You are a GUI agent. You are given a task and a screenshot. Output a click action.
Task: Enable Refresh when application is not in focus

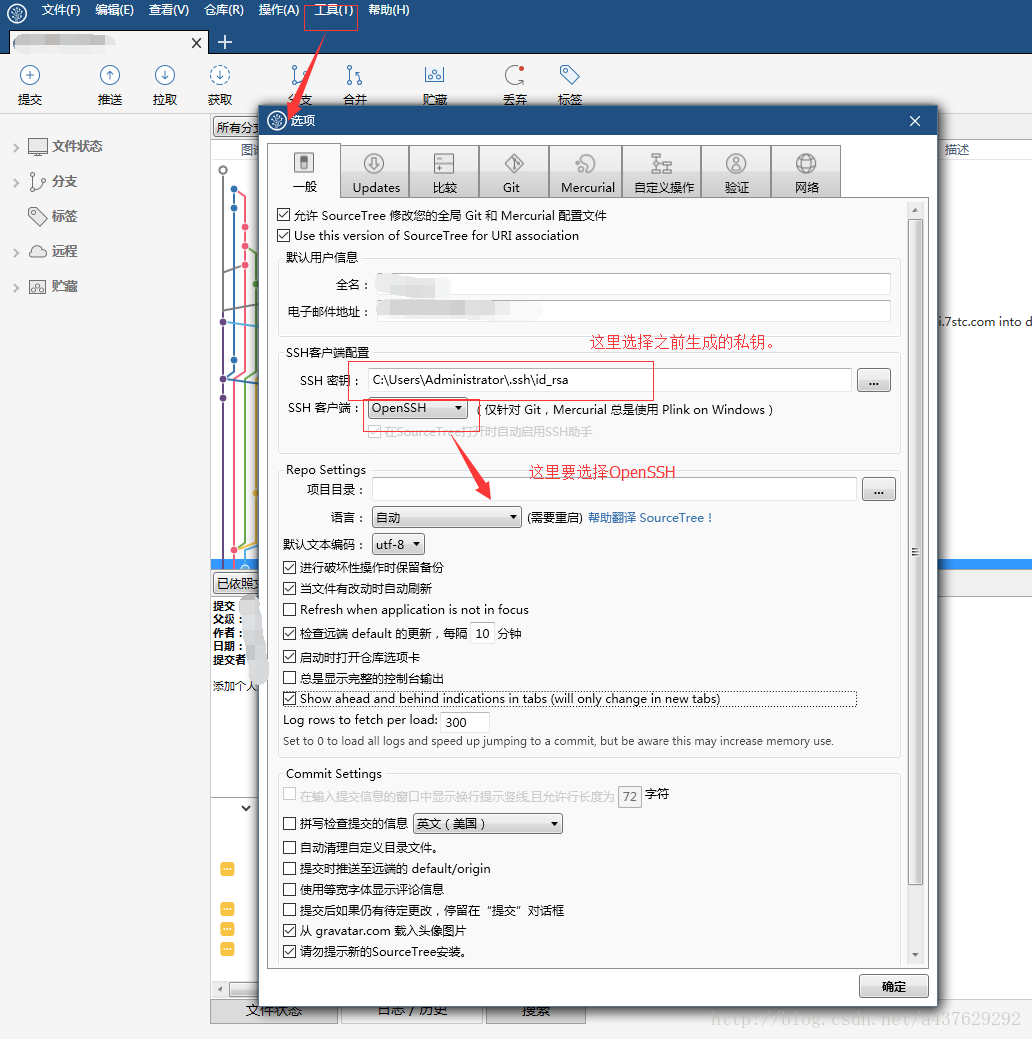point(289,609)
